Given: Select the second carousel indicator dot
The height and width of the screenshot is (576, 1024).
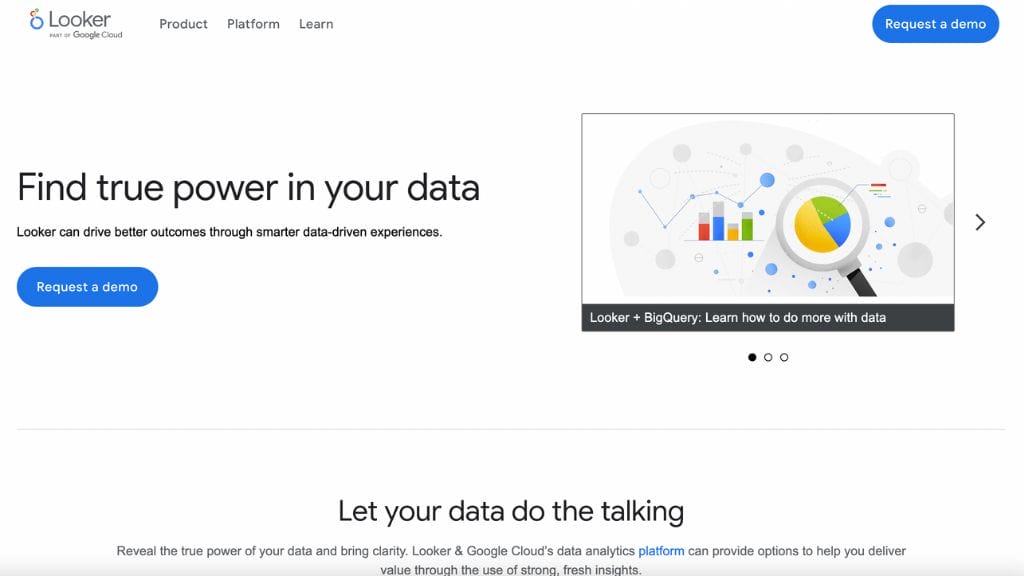Looking at the screenshot, I should pos(768,357).
